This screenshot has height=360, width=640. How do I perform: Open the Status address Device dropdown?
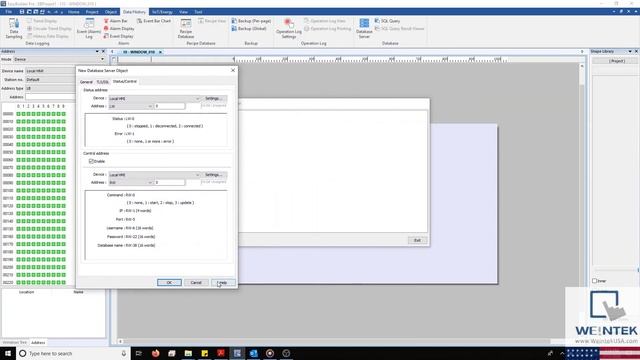154,99
